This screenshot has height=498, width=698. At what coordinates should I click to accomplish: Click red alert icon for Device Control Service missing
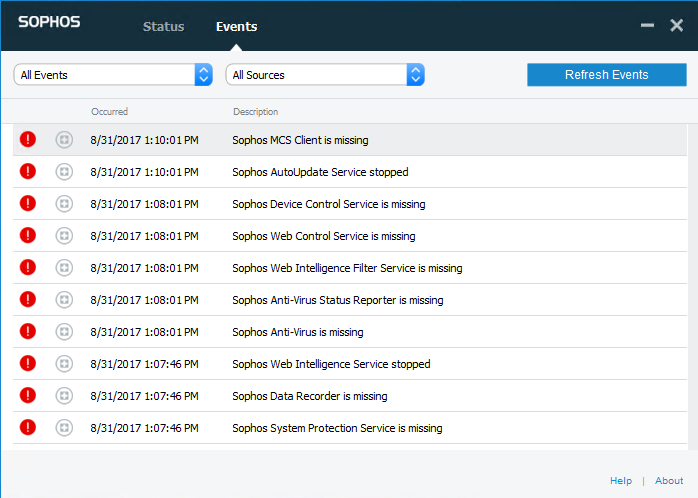point(28,203)
